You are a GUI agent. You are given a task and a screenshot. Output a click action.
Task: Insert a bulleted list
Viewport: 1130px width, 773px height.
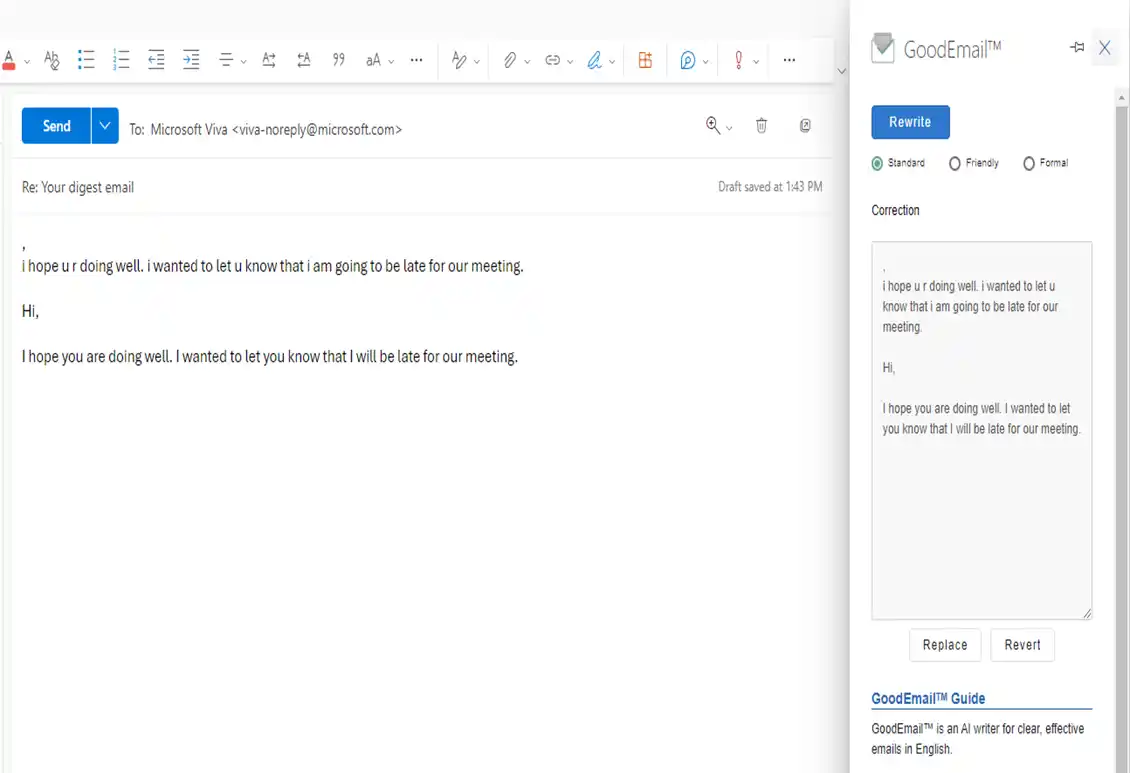(86, 60)
